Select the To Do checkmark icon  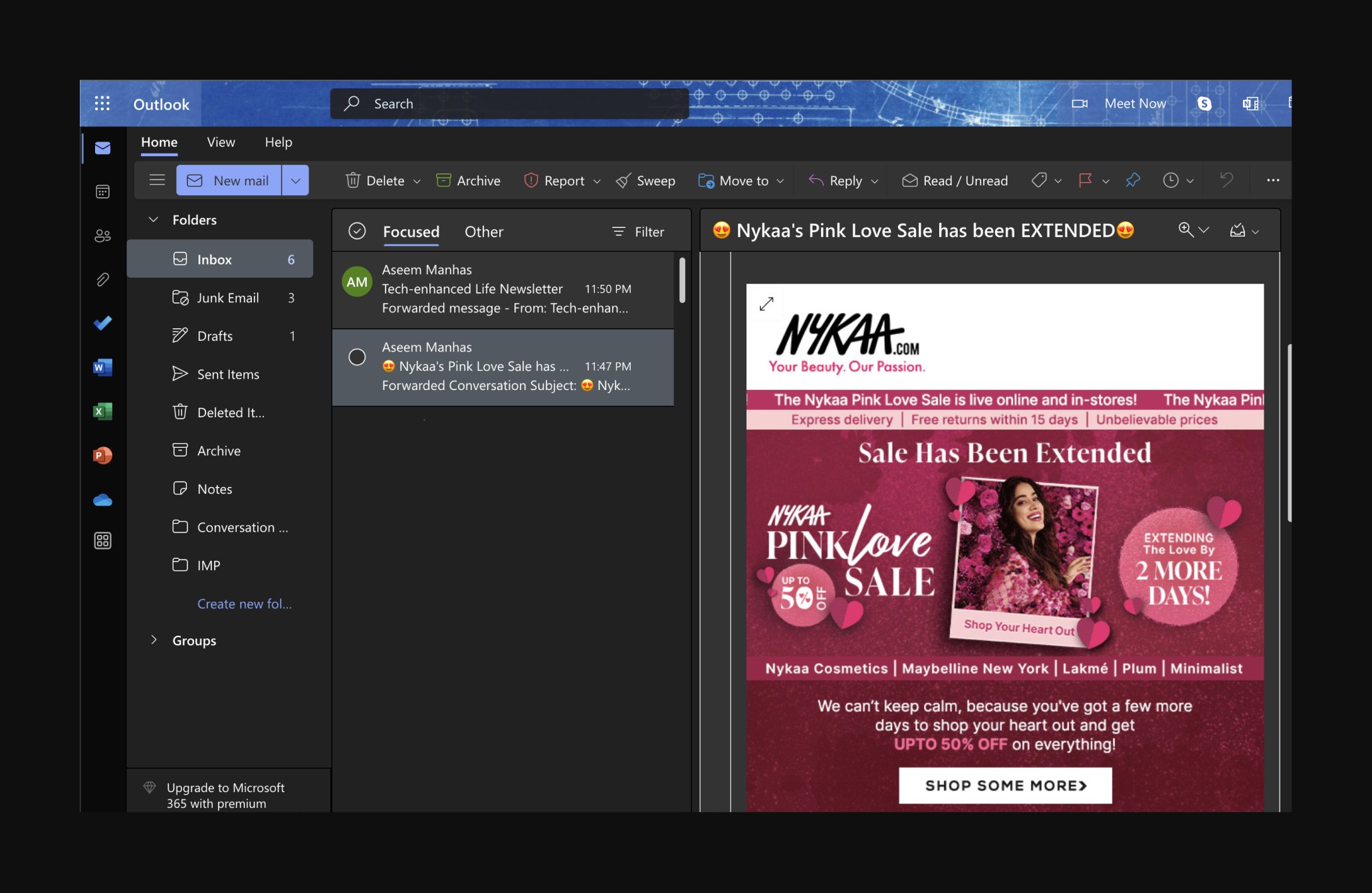pos(102,323)
